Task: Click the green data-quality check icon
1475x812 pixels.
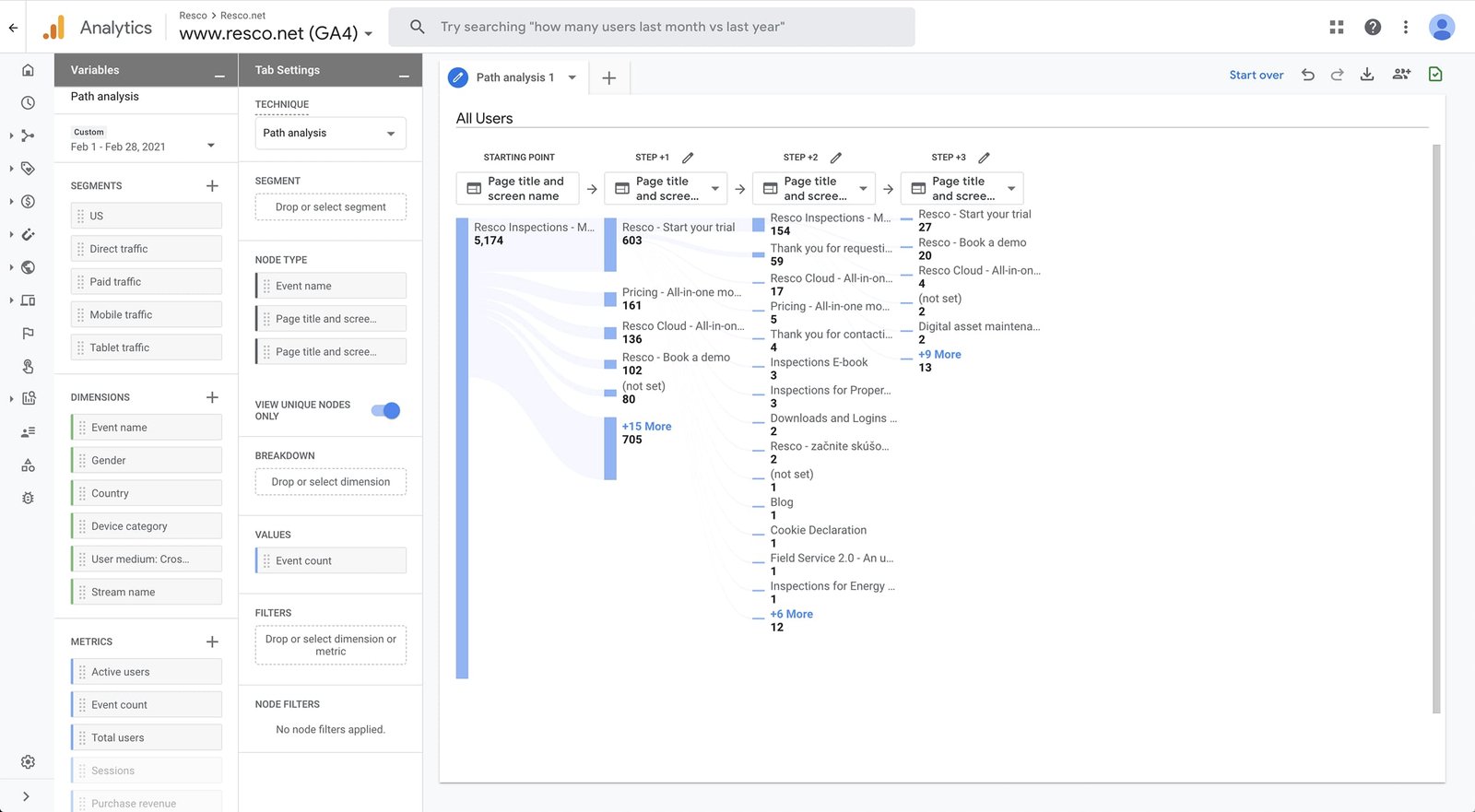Action: tap(1435, 75)
